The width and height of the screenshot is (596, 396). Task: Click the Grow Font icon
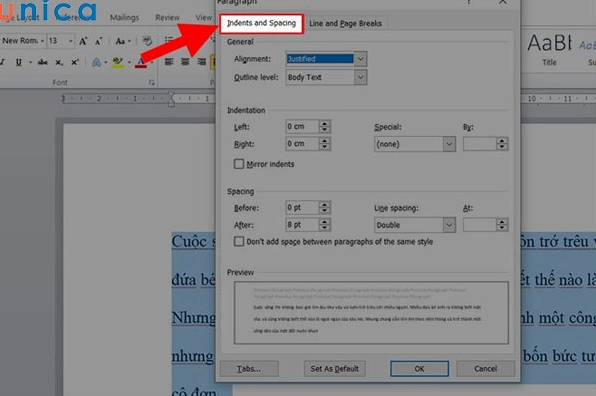83,41
